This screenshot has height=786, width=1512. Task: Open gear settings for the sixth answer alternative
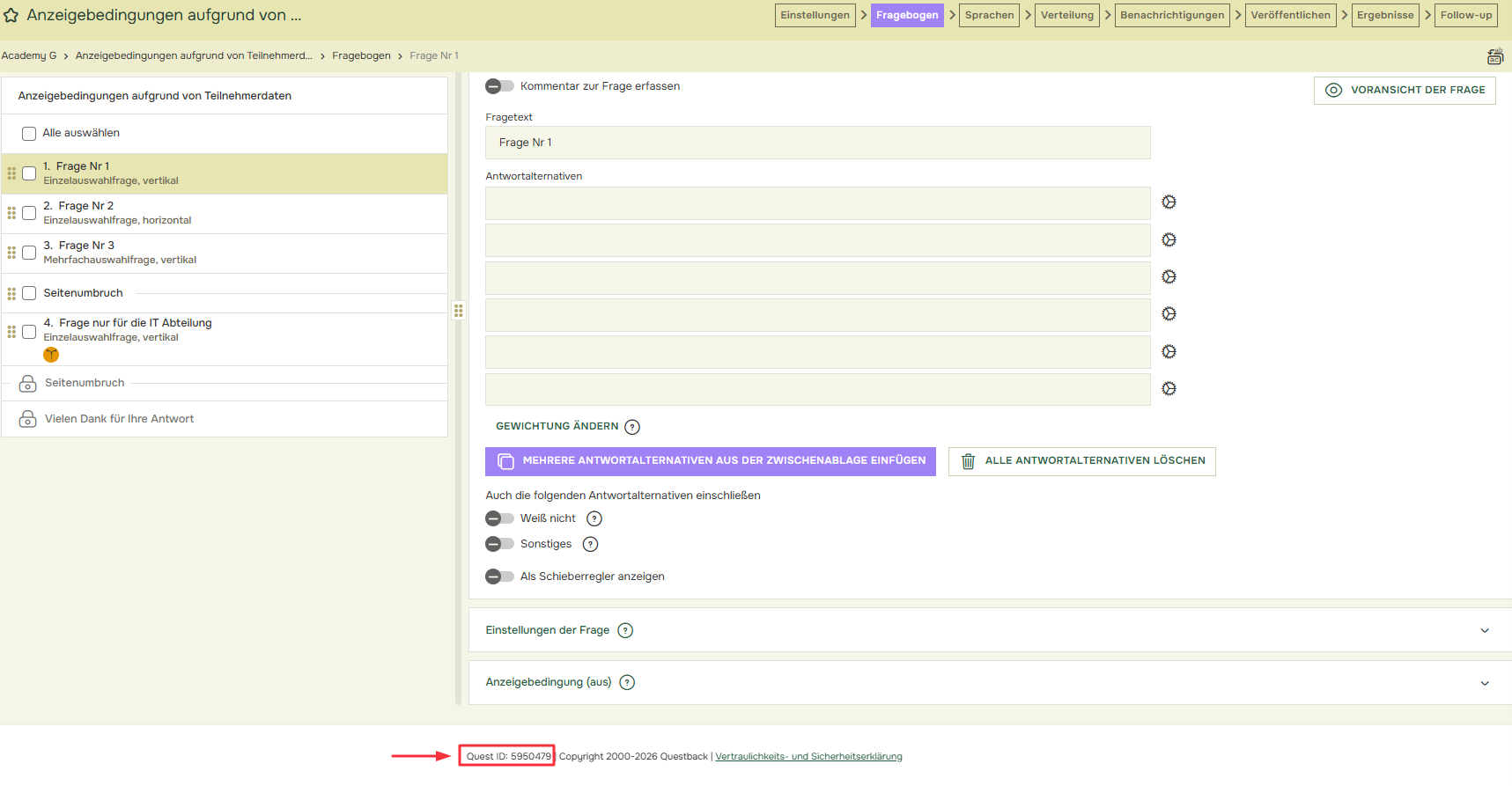click(1169, 389)
